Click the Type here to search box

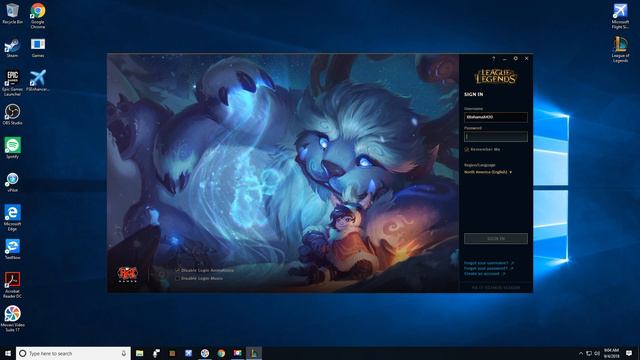73,353
